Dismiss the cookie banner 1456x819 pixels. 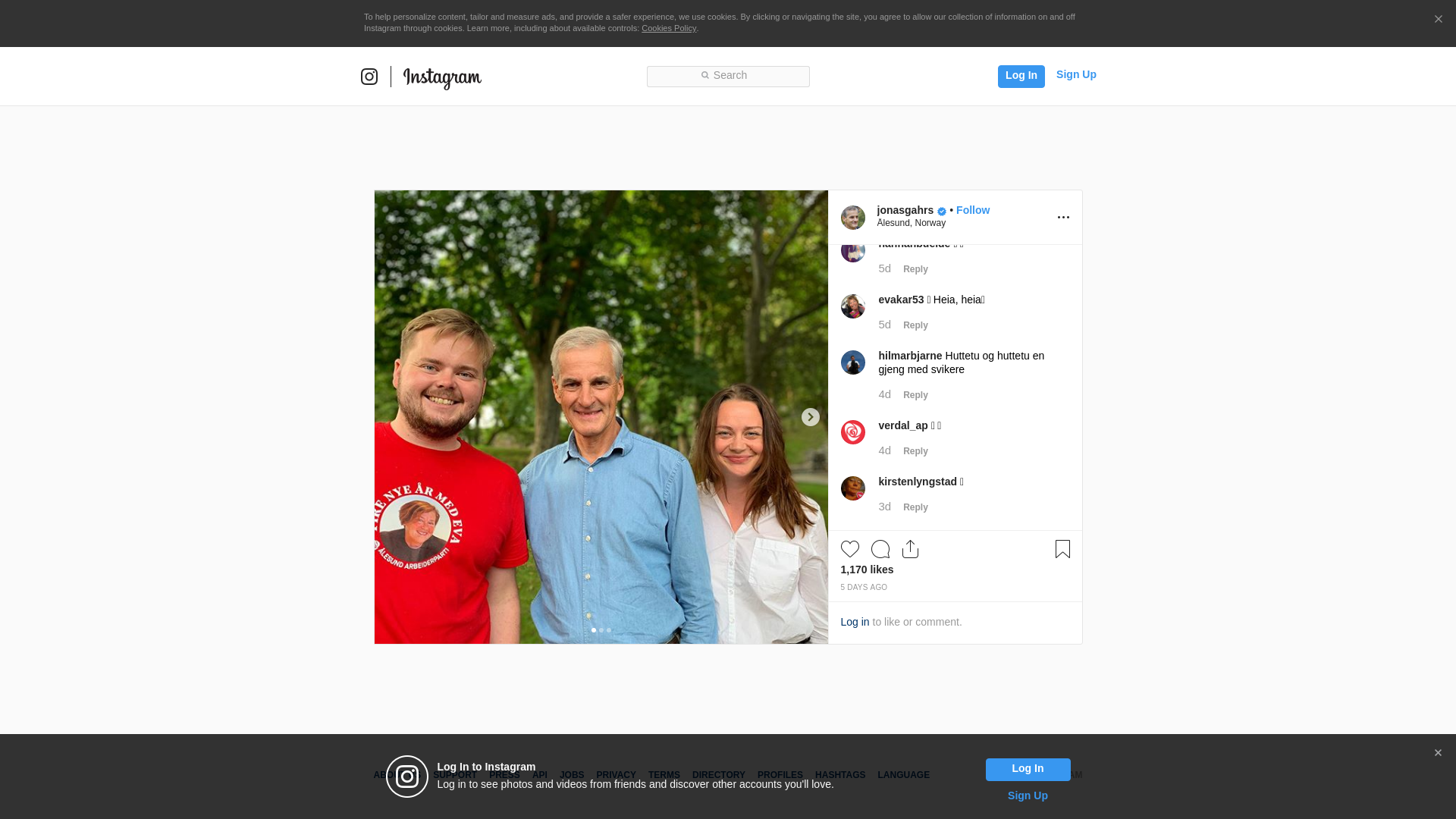click(x=1438, y=20)
